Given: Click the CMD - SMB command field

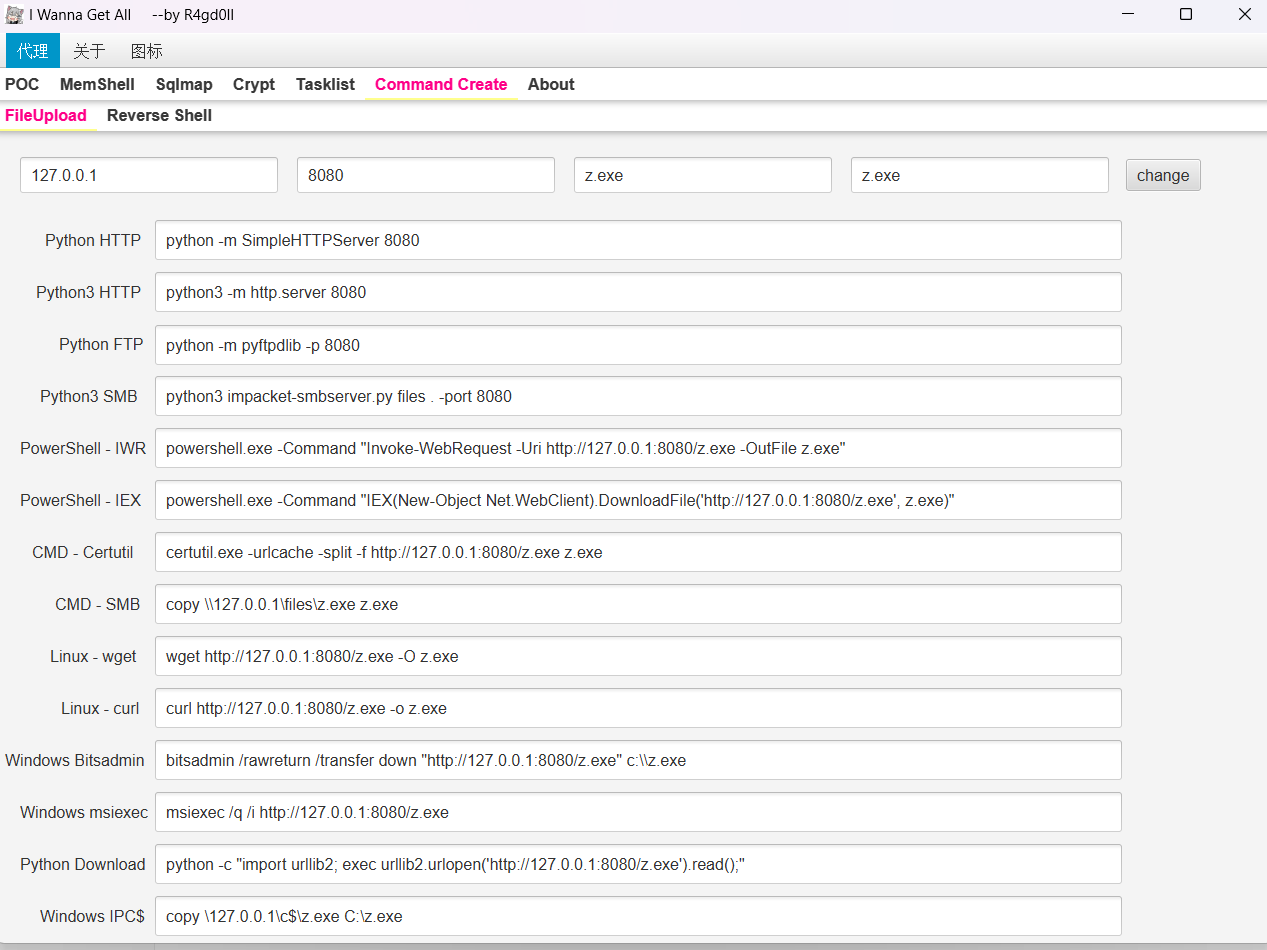Looking at the screenshot, I should (x=638, y=604).
